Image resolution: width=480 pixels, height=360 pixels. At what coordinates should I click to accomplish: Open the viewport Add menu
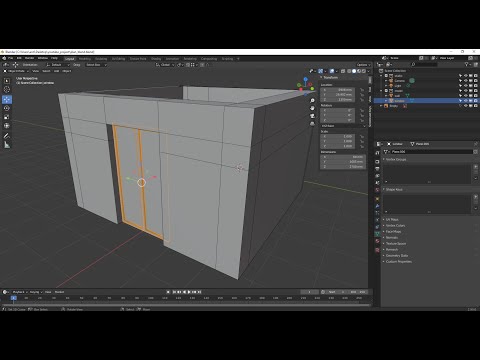56,71
